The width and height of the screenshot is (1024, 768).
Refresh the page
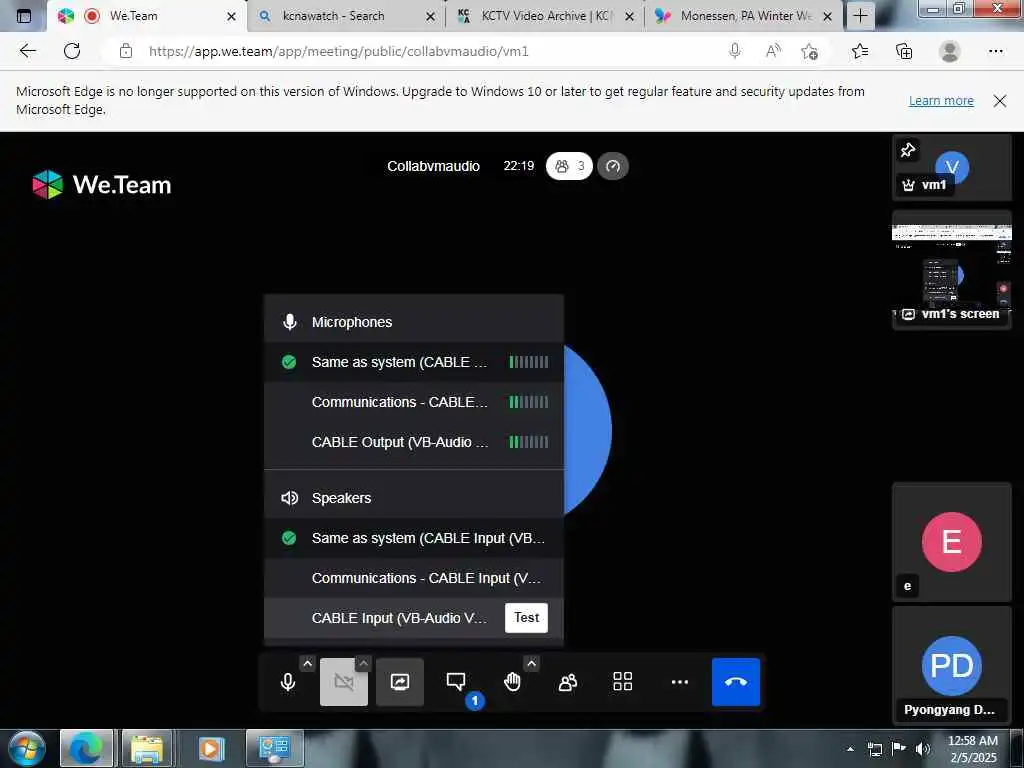click(72, 51)
